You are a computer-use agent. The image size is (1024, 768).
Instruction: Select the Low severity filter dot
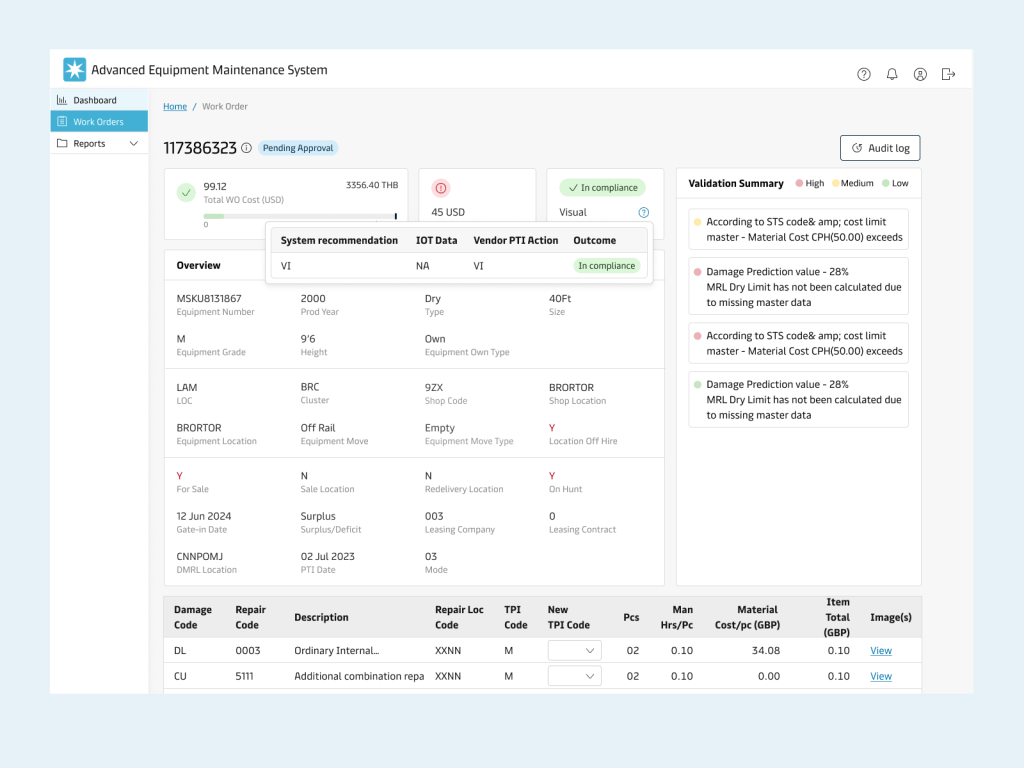point(886,183)
